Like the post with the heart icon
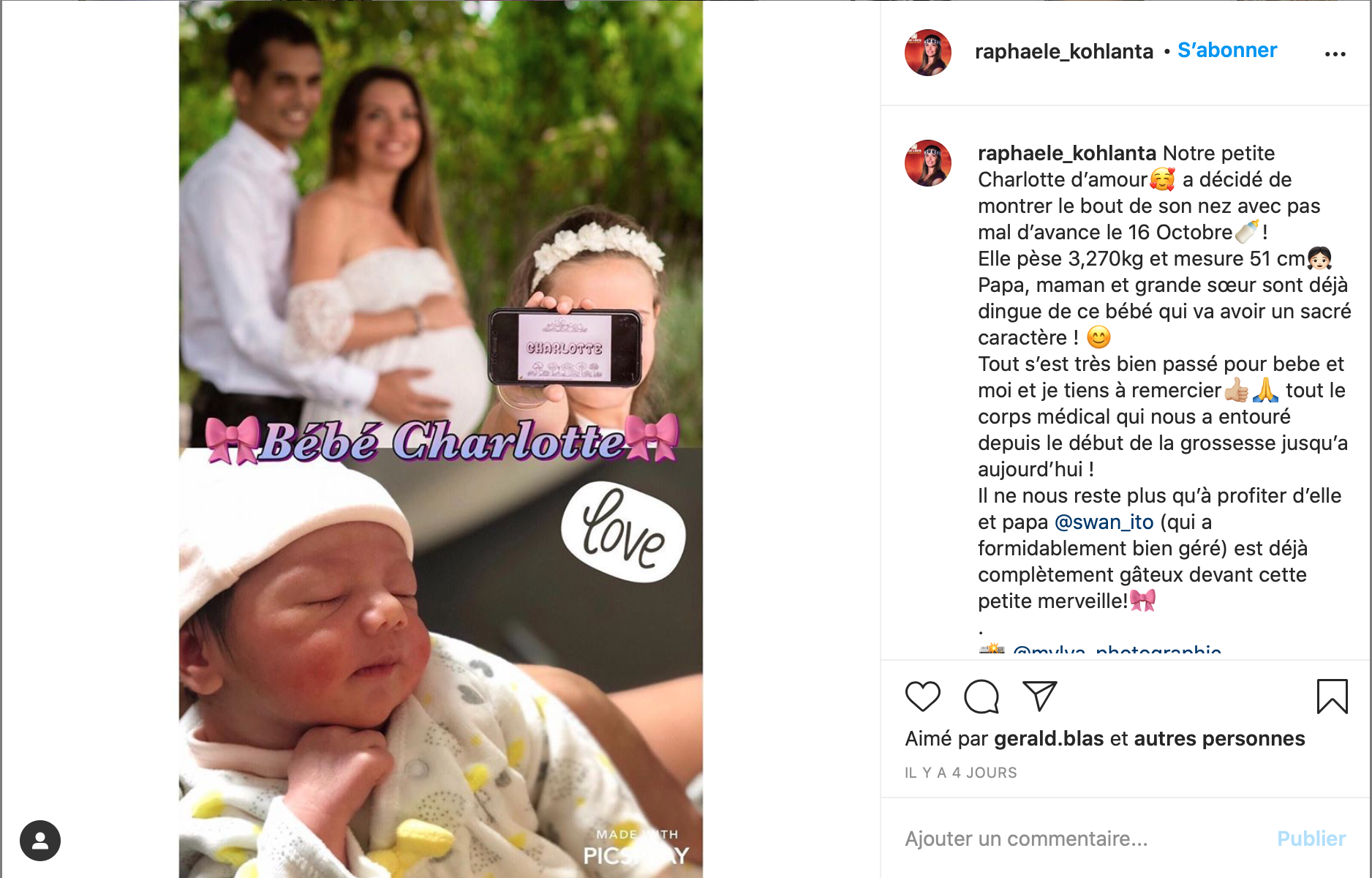 point(922,696)
